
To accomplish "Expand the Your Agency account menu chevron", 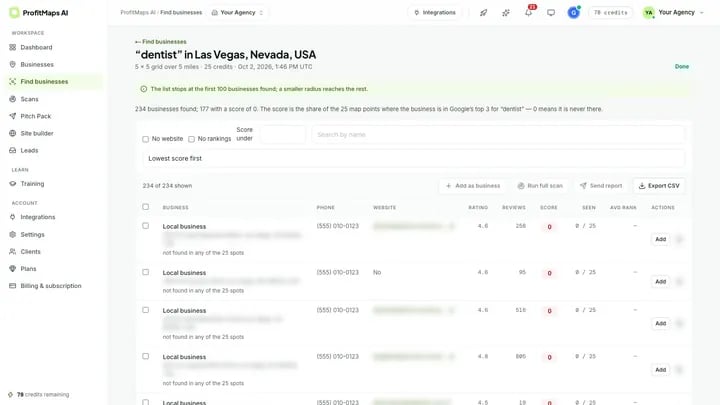I will coord(702,13).
